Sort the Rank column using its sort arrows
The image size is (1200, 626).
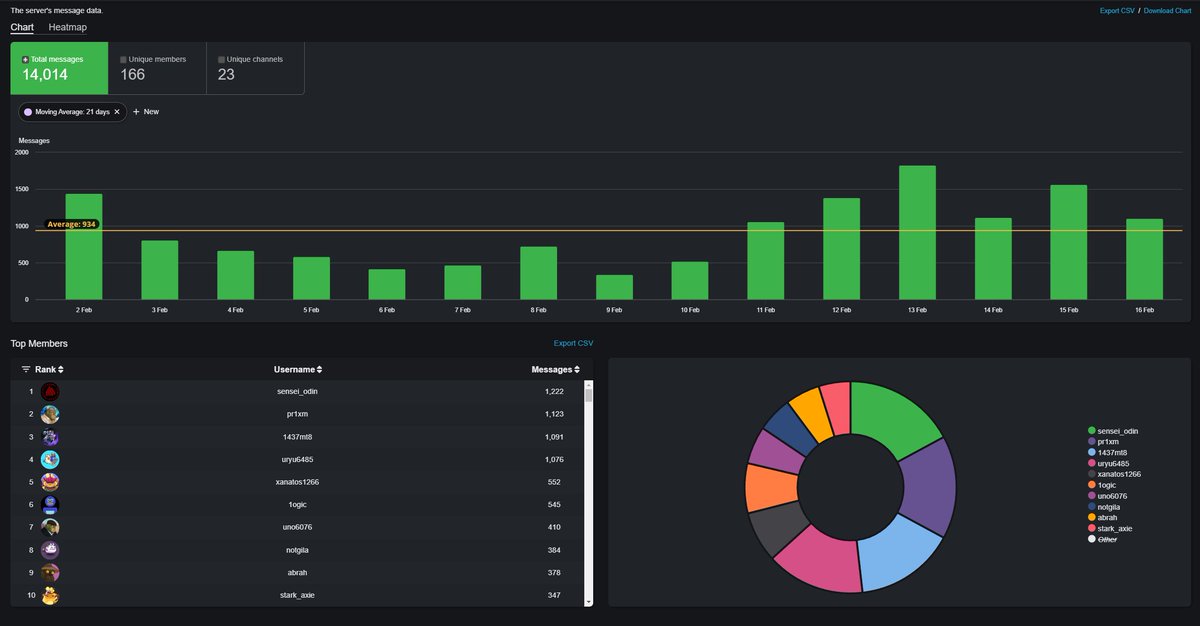tap(60, 369)
